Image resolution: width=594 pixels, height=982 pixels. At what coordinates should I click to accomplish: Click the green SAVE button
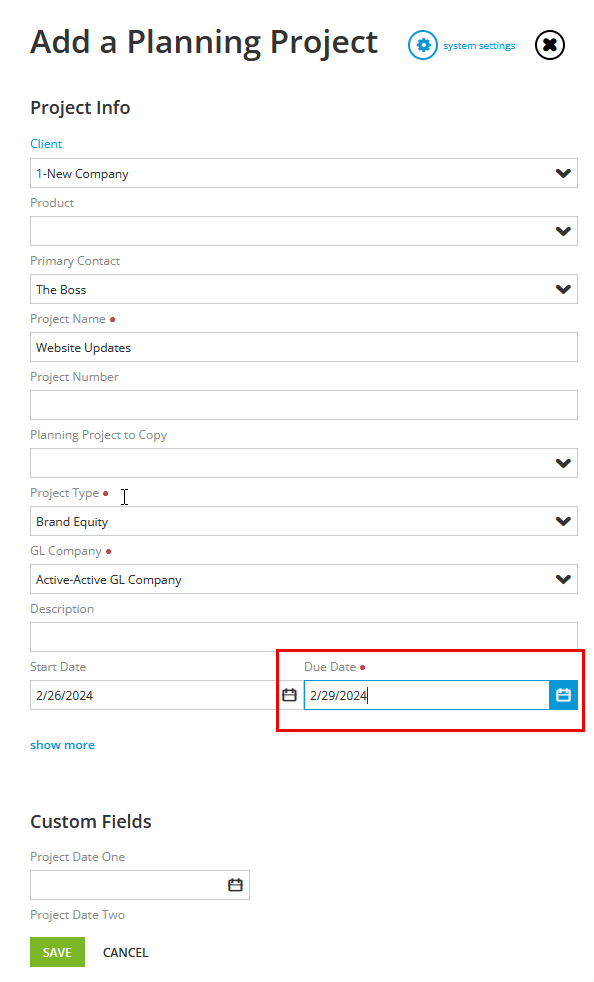[x=57, y=952]
